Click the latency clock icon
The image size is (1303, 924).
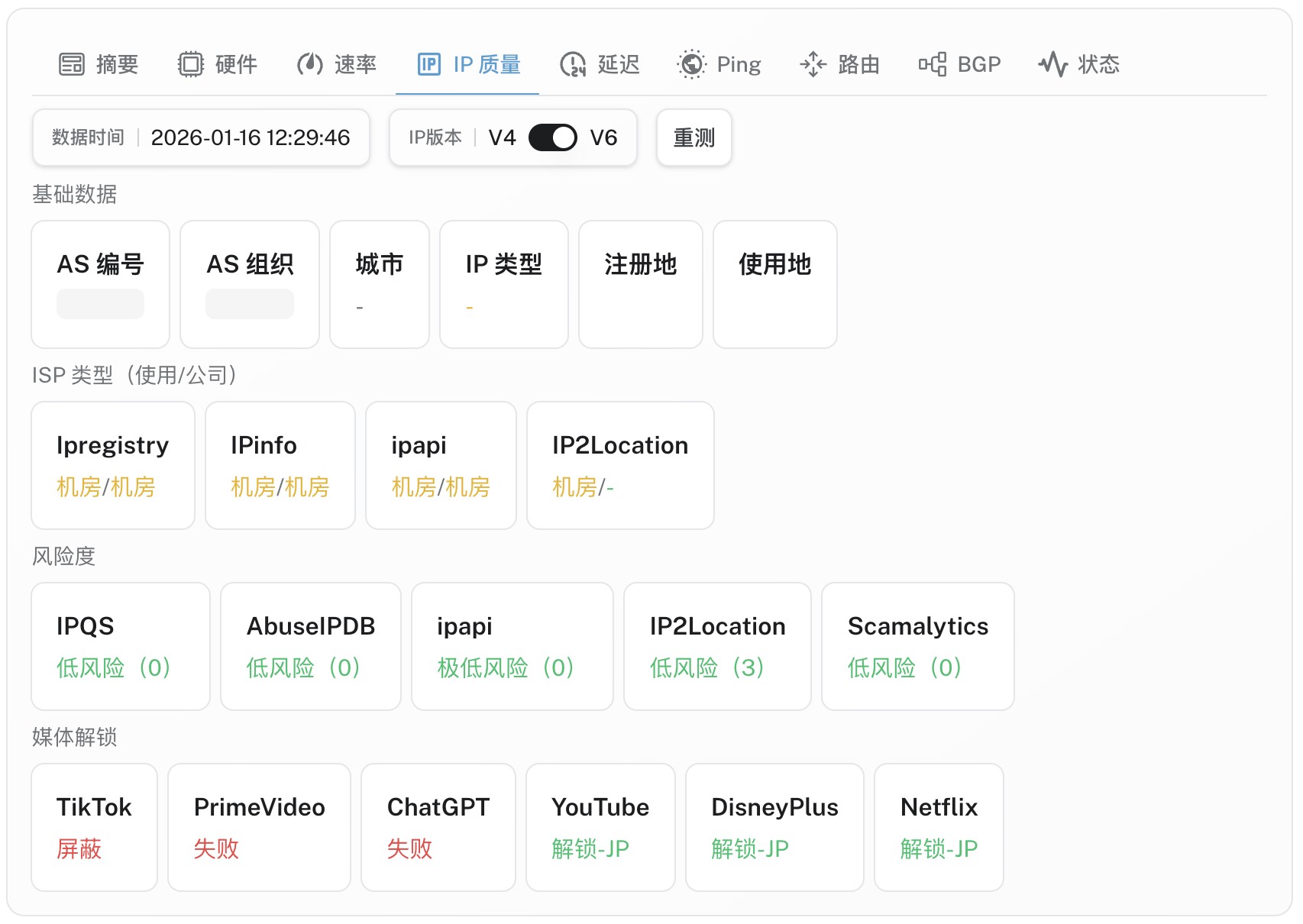pos(573,64)
